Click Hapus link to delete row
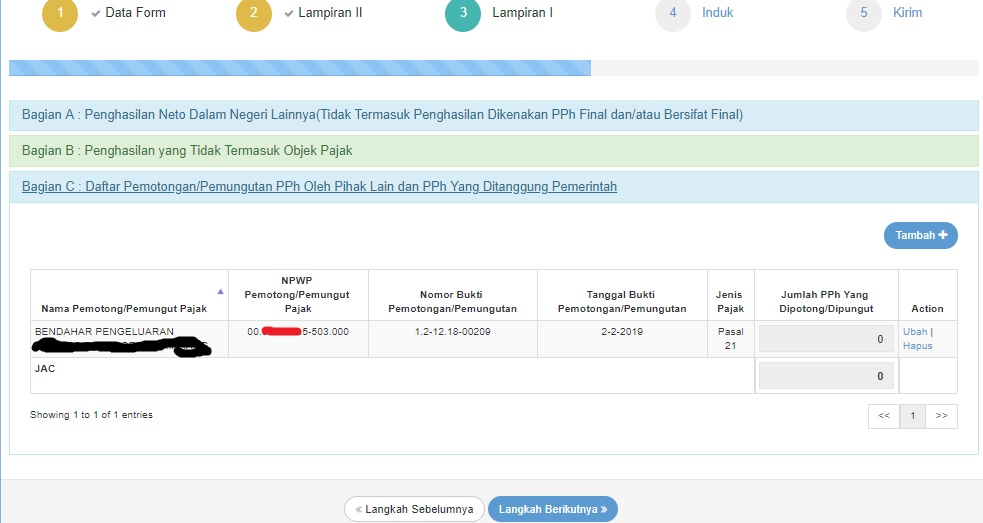Screen dimensions: 983x523 [917, 346]
